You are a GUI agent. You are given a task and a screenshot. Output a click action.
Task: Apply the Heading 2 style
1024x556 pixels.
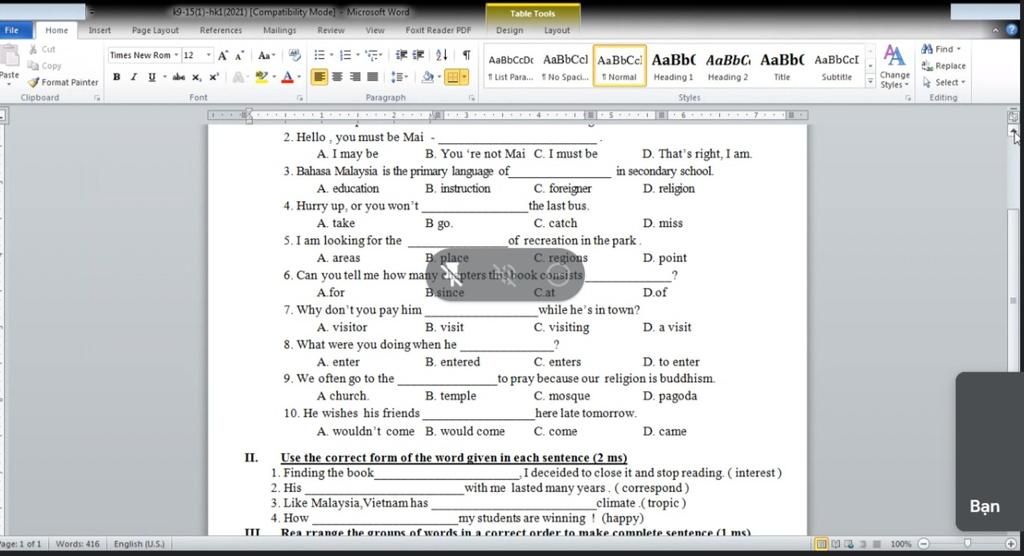click(728, 67)
